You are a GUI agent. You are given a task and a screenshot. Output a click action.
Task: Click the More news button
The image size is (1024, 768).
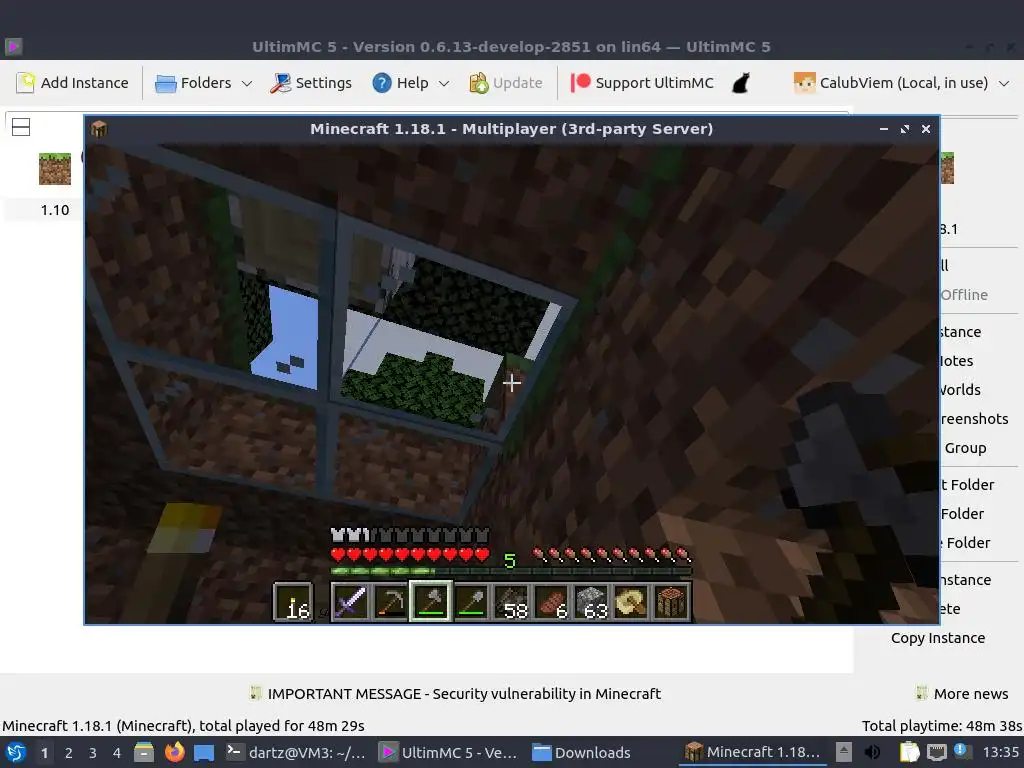(x=962, y=694)
